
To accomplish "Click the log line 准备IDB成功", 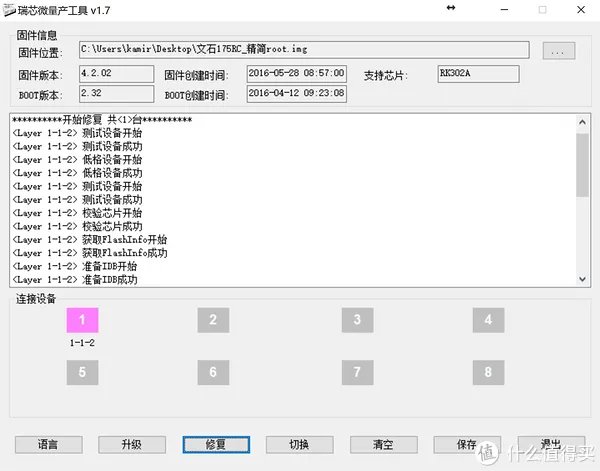I will (x=75, y=280).
